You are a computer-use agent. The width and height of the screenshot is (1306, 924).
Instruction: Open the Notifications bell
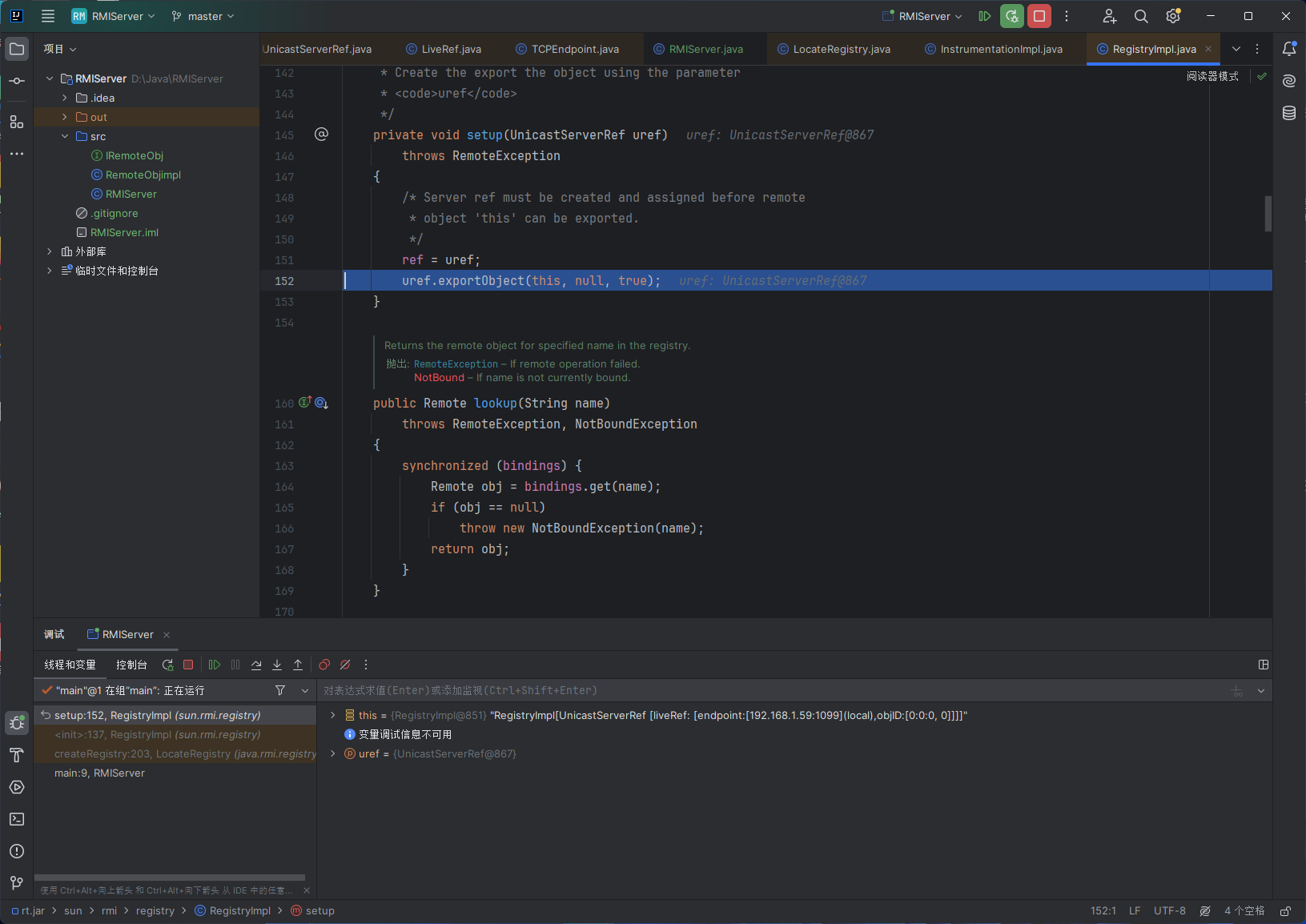click(1289, 49)
